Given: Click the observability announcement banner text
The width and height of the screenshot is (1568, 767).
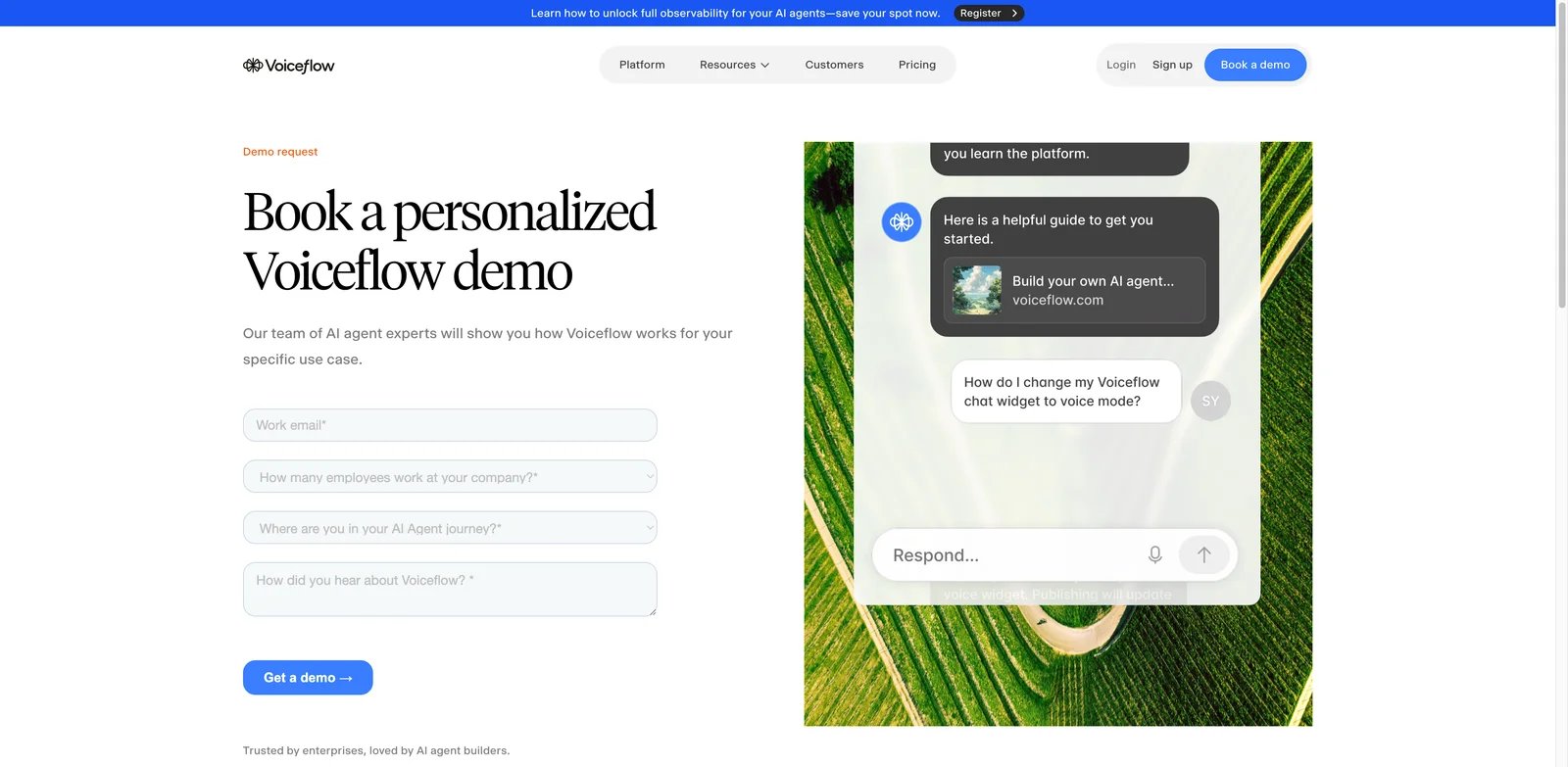Looking at the screenshot, I should point(735,13).
